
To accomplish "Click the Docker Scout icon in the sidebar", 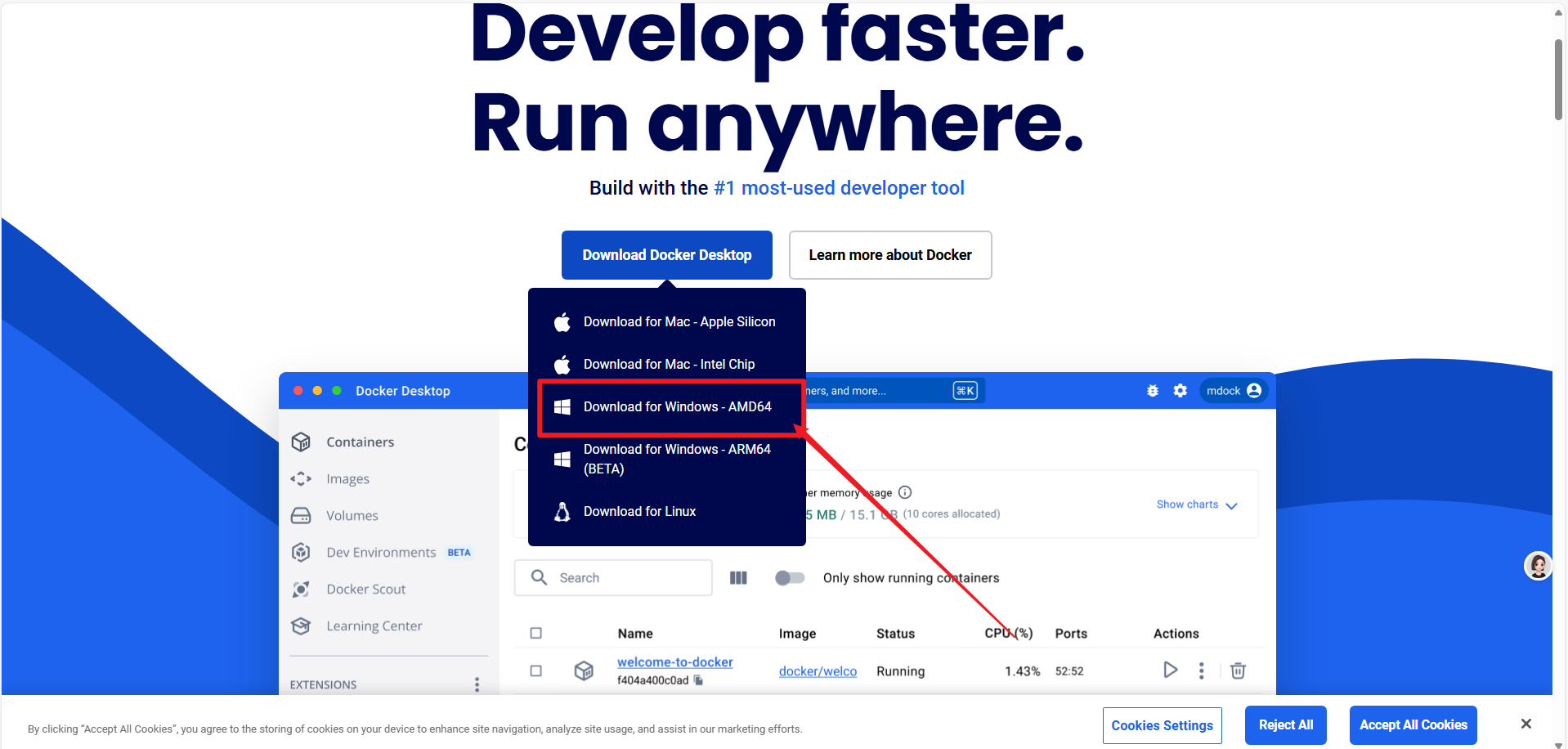I will tap(301, 589).
